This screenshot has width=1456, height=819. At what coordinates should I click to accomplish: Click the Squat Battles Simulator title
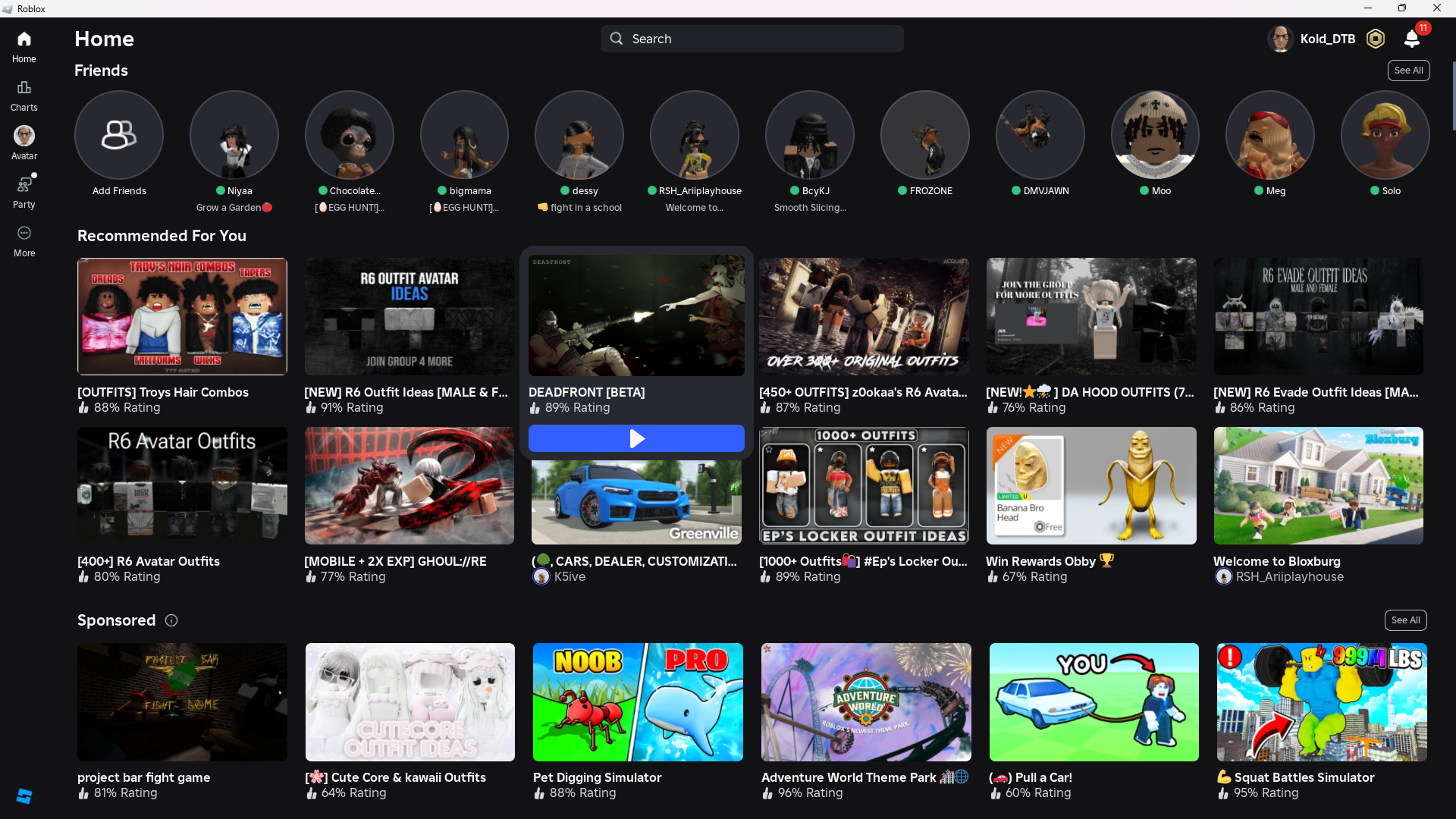1296,777
